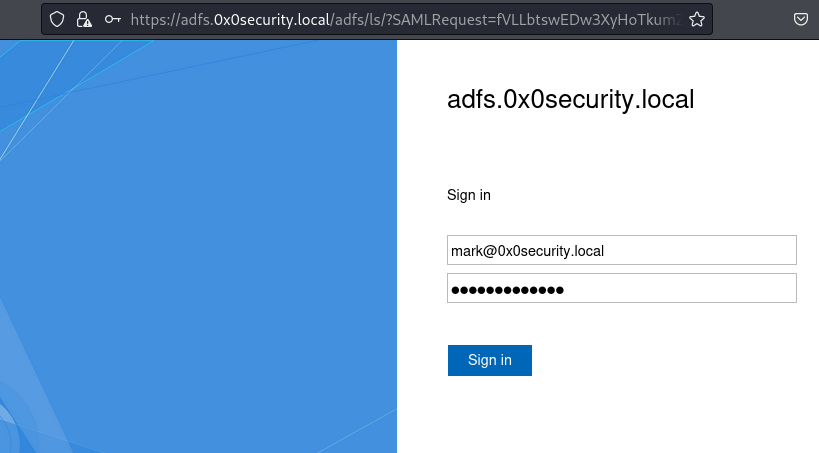The image size is (819, 453).
Task: Open the tracking protection shield icon
Action: click(x=57, y=19)
